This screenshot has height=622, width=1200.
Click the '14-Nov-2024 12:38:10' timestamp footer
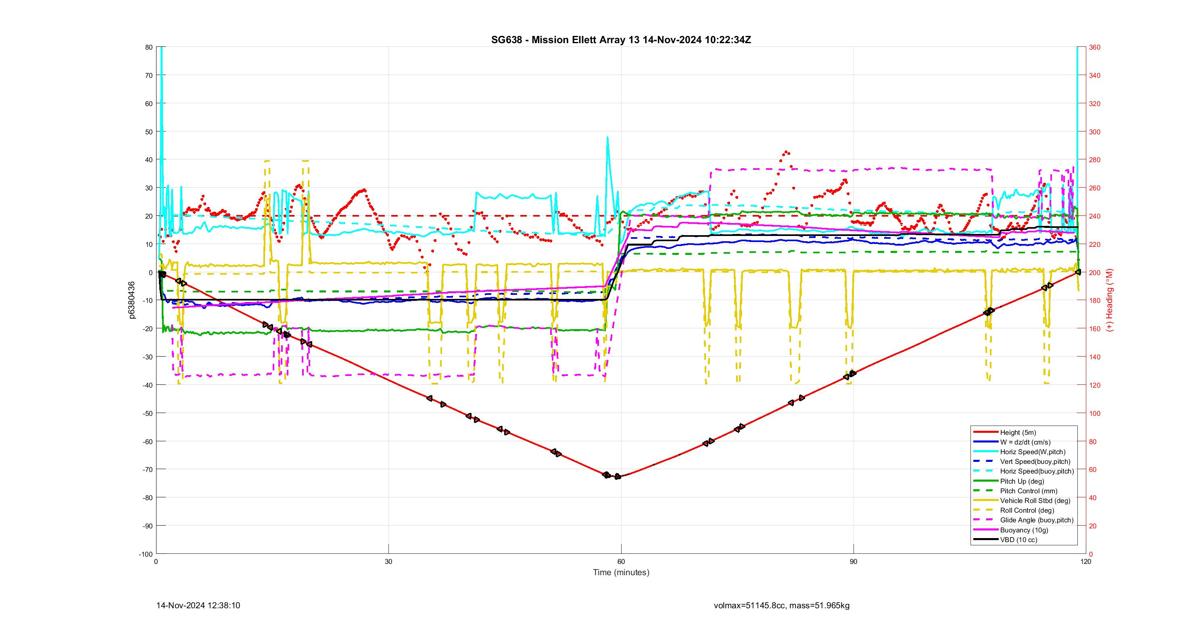[198, 605]
